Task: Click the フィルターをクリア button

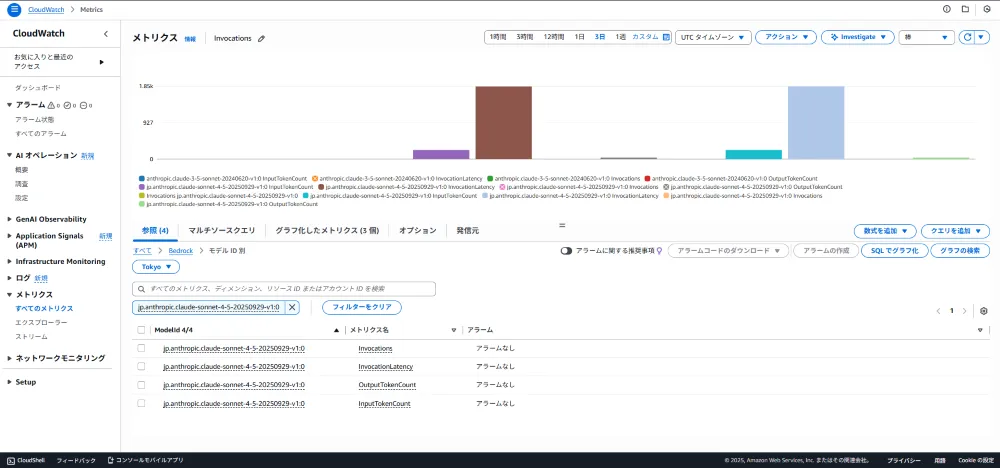Action: click(362, 307)
